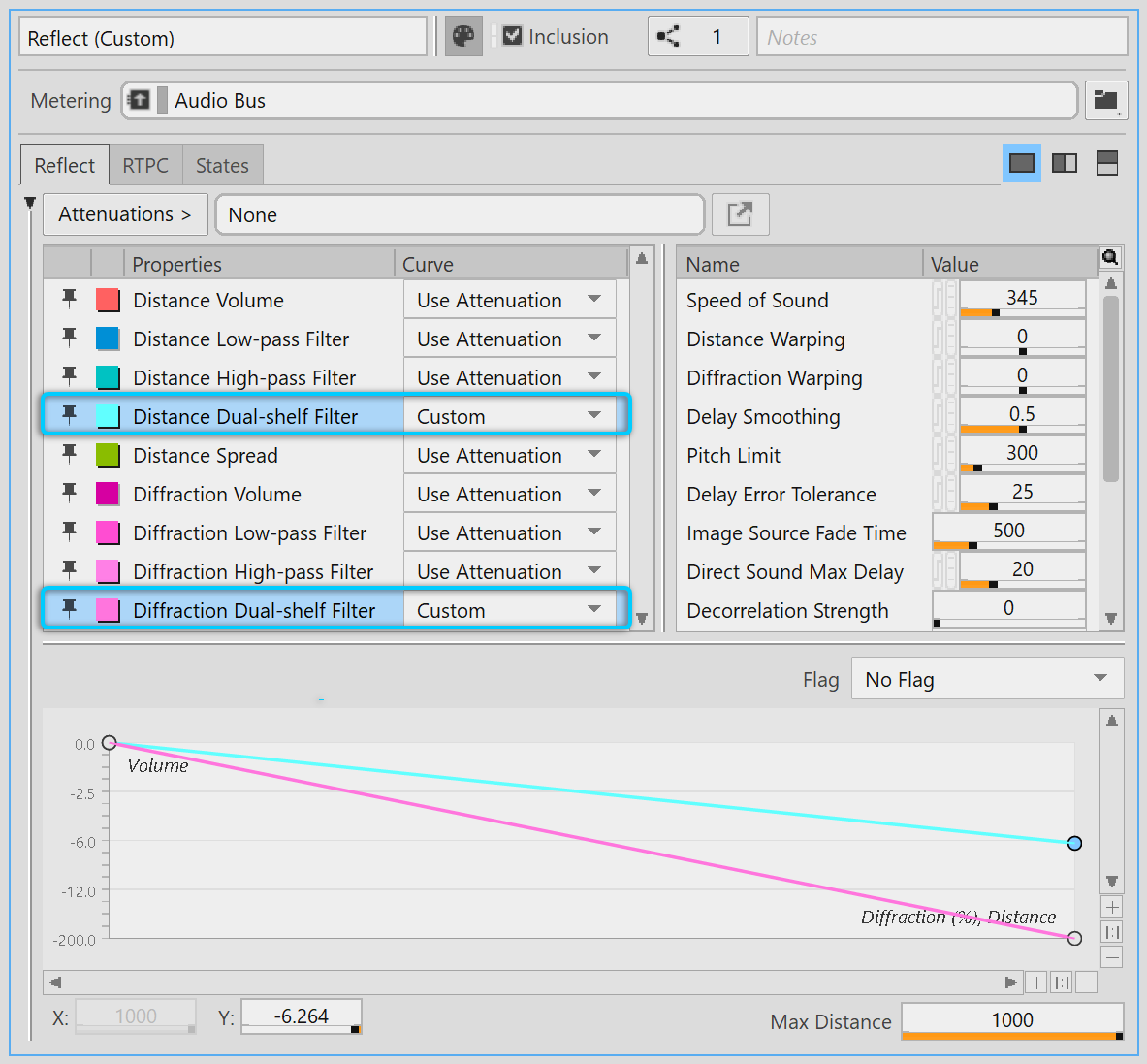Viewport: 1147px width, 1064px height.
Task: Click the open-in-new-window icon beside None
Action: 740,214
